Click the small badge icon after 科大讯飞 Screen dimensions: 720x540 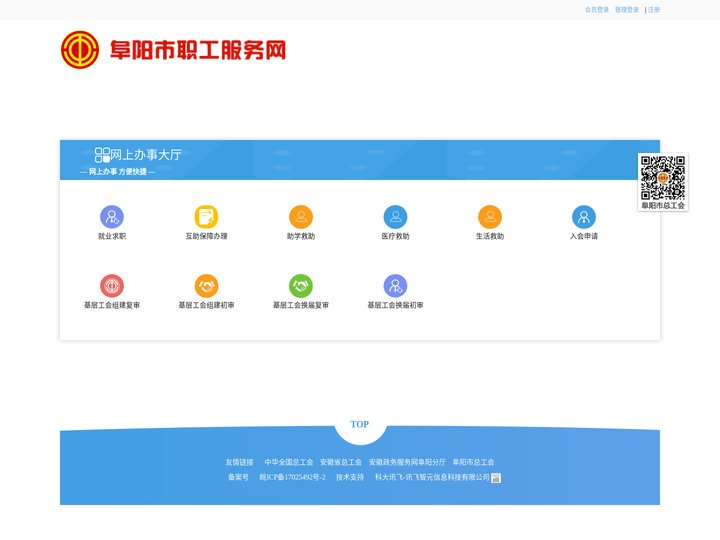pyautogui.click(x=496, y=478)
